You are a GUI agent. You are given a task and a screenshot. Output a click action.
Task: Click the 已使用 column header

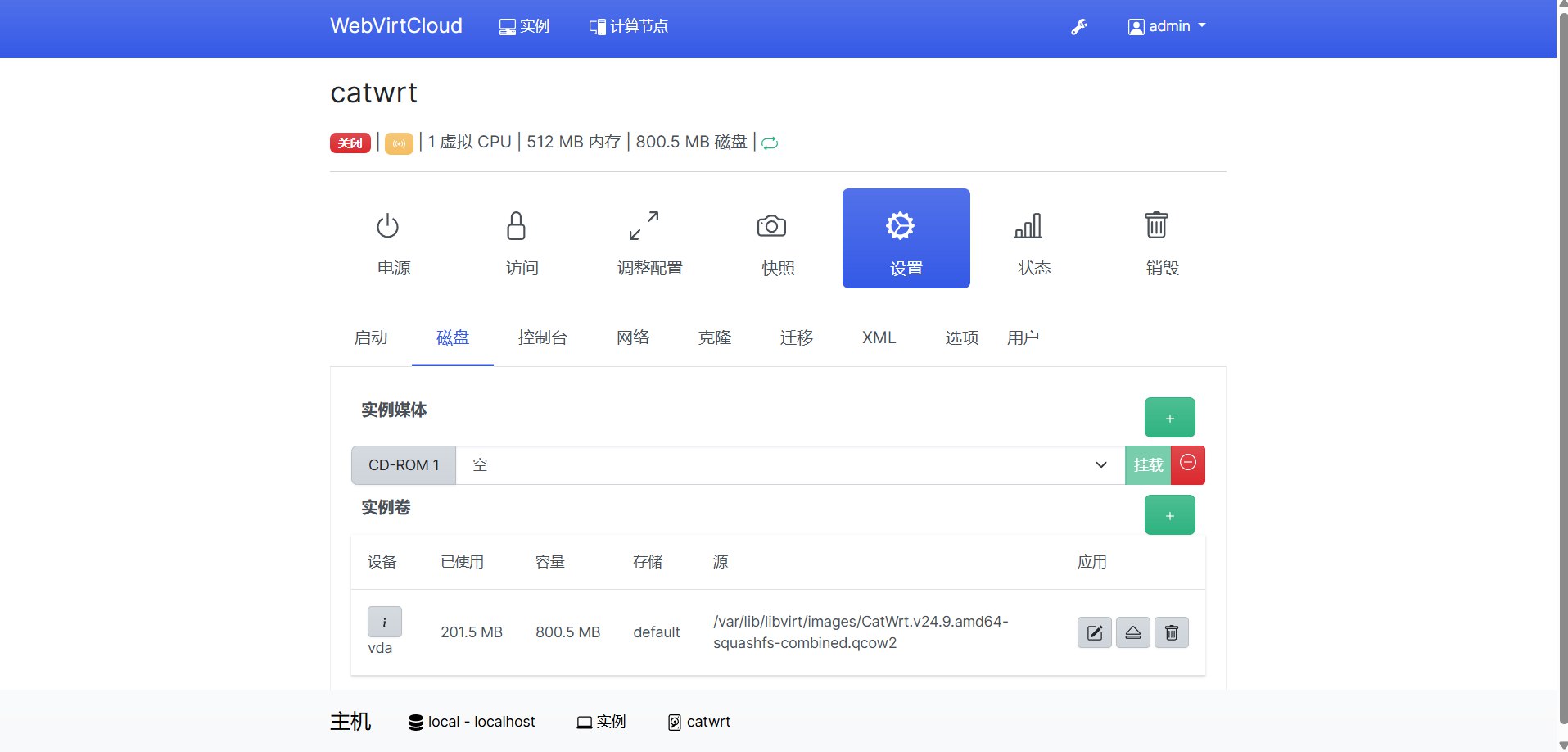click(463, 562)
